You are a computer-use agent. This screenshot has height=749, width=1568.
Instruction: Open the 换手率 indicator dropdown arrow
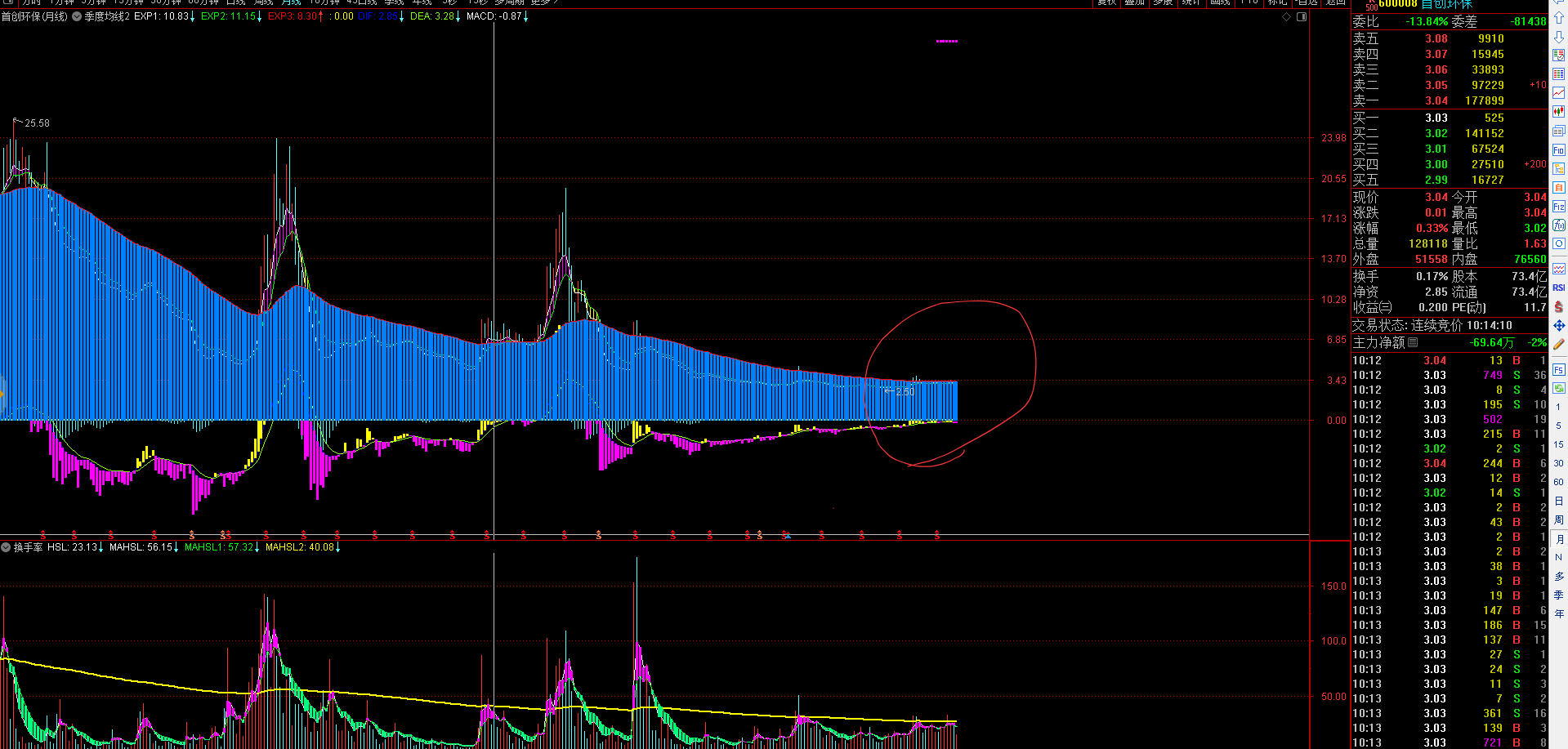pyautogui.click(x=7, y=547)
